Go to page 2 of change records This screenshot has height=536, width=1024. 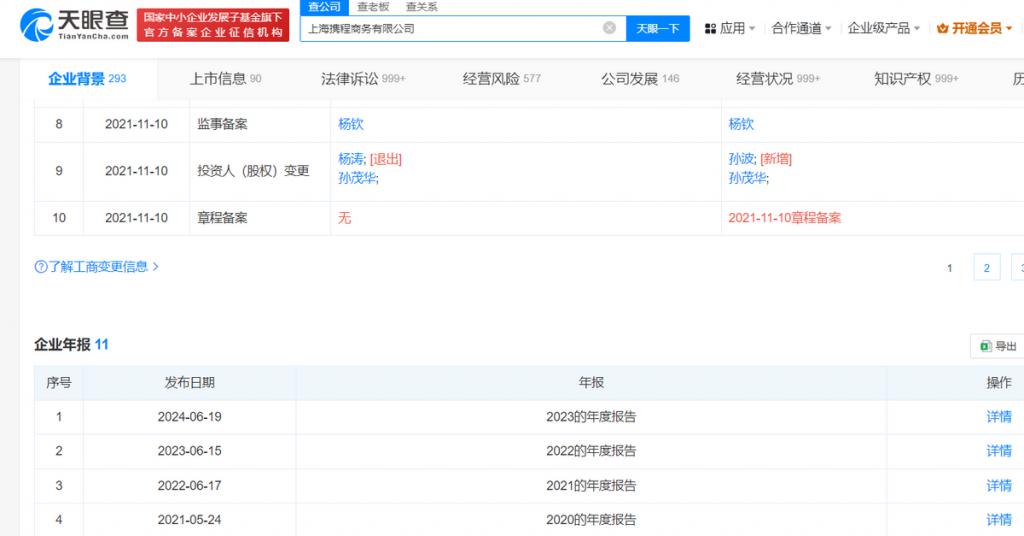click(986, 268)
